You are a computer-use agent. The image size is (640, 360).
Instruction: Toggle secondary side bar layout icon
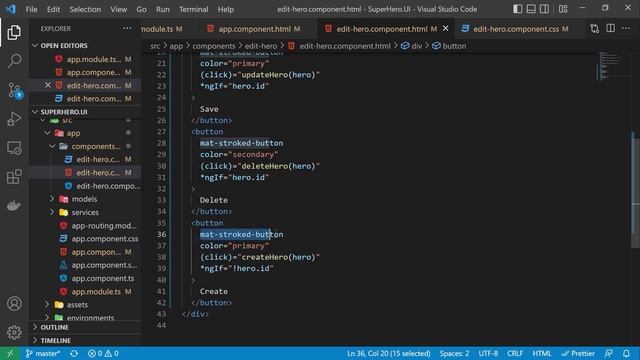[x=544, y=9]
